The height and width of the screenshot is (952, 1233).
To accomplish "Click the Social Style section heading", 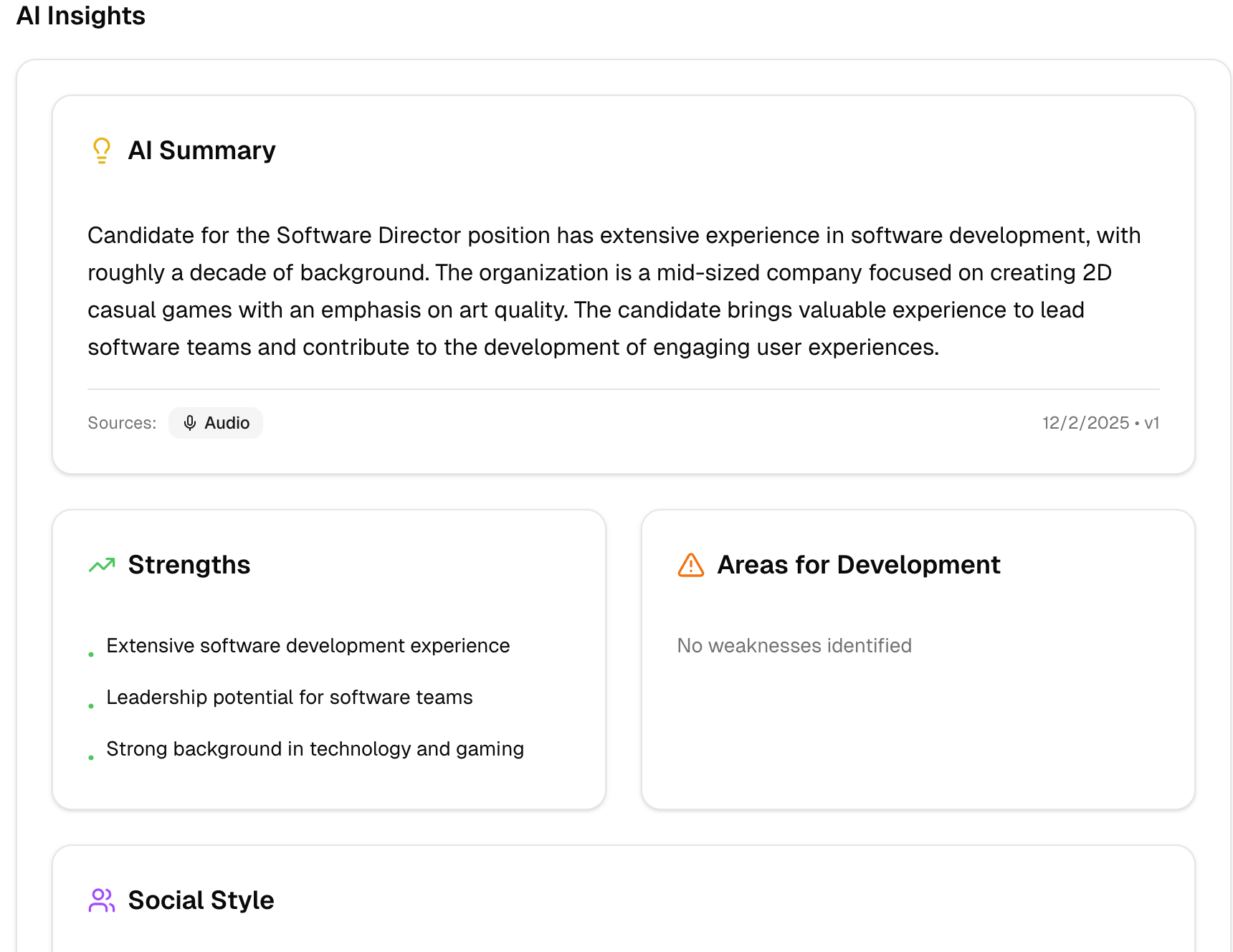I will coord(201,900).
